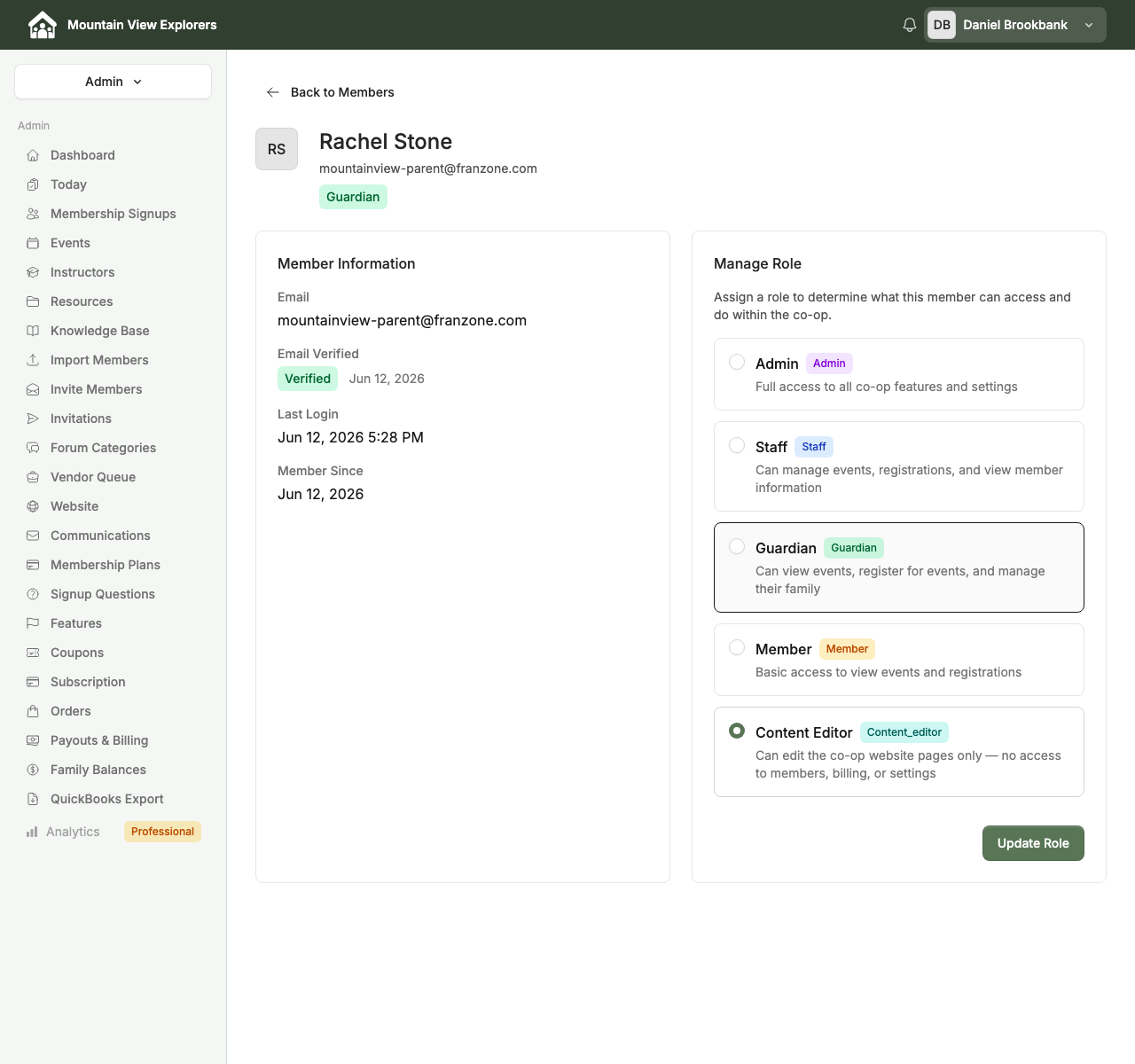Click the purple Admin tag in role list
Viewport: 1135px width, 1064px height.
[x=829, y=364]
